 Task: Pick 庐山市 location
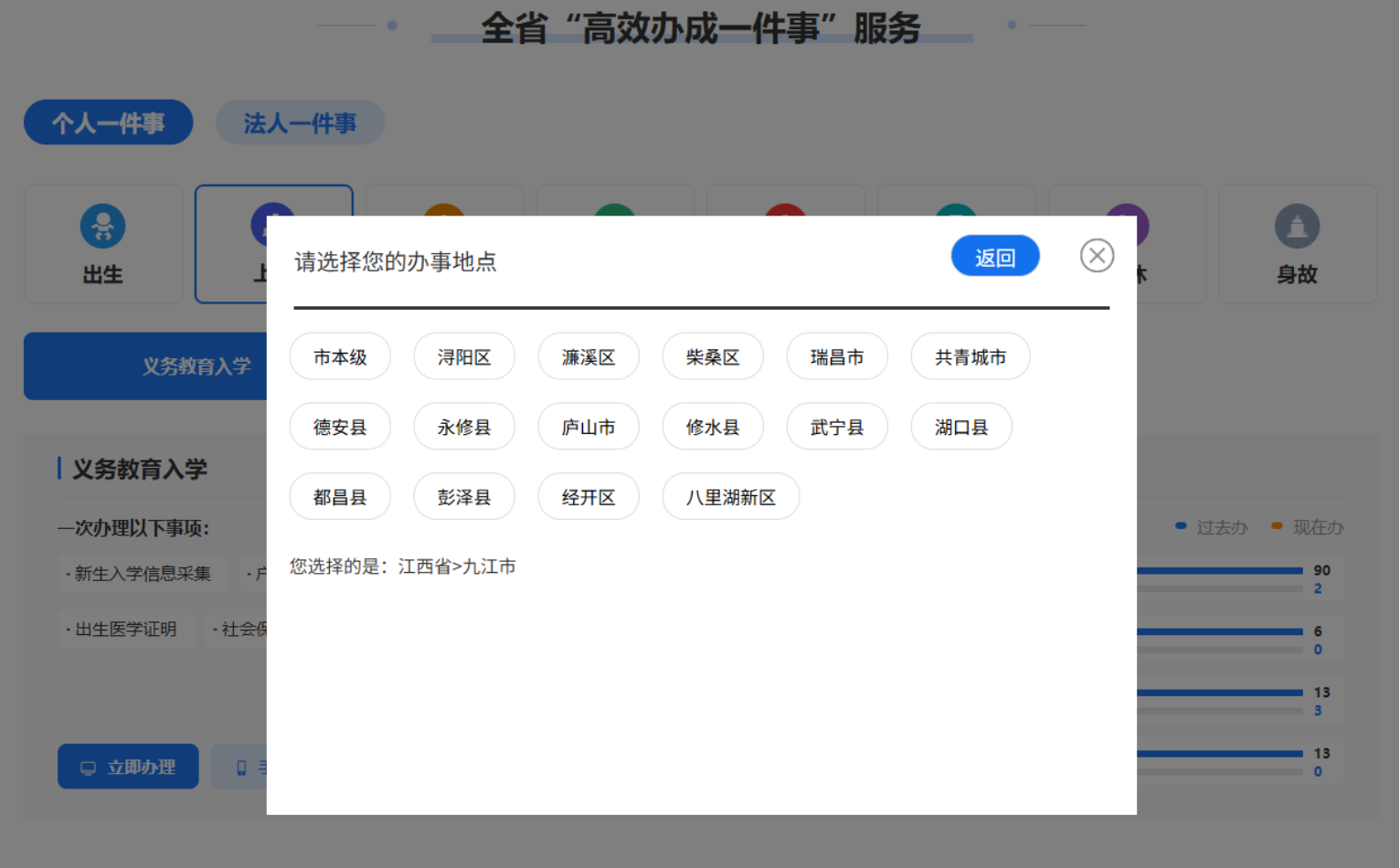coord(589,428)
